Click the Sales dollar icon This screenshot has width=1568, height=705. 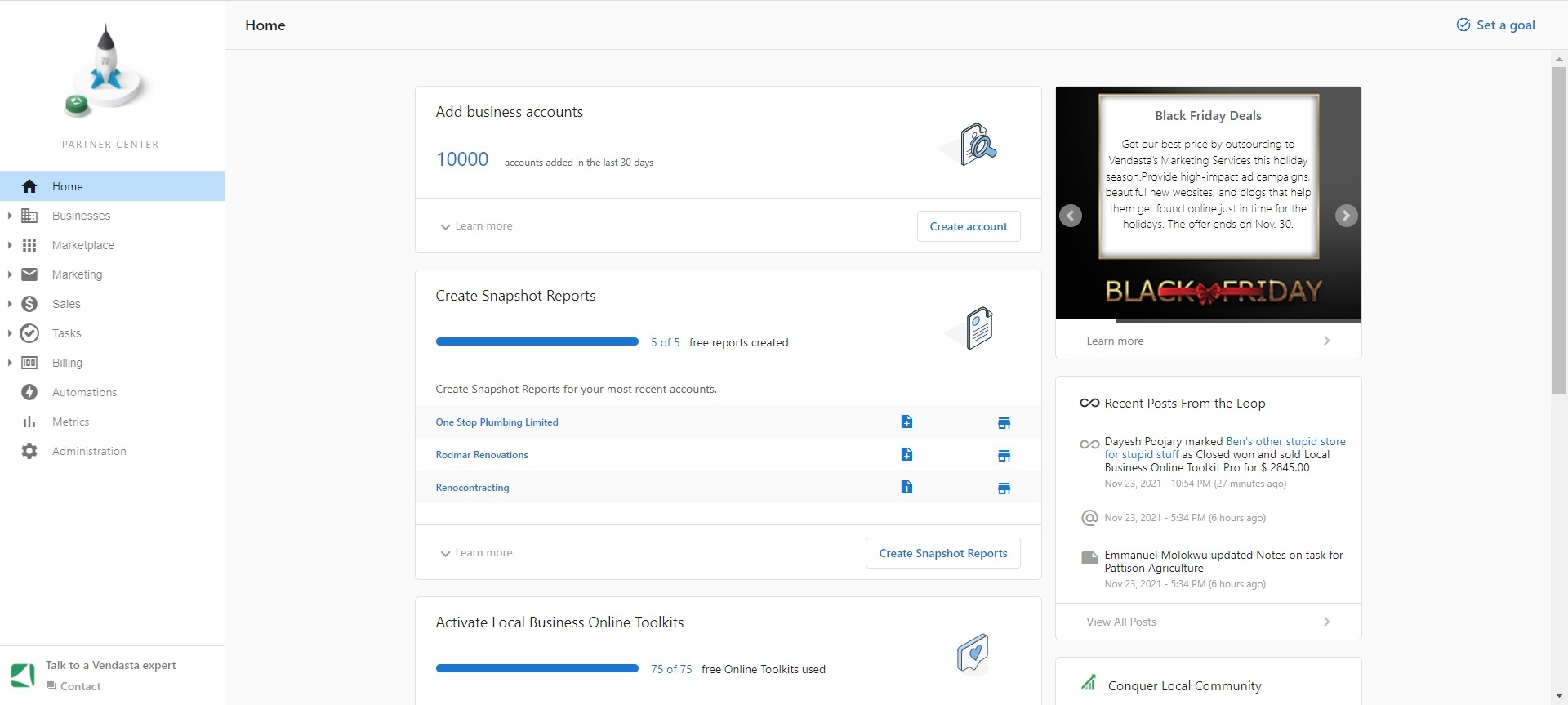click(29, 304)
